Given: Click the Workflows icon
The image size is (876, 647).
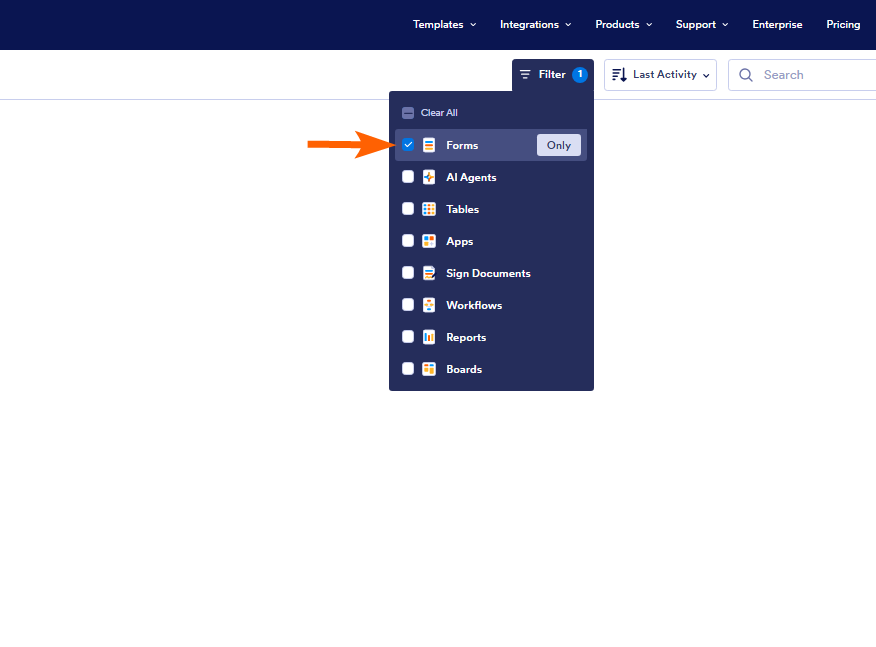Looking at the screenshot, I should (x=429, y=304).
